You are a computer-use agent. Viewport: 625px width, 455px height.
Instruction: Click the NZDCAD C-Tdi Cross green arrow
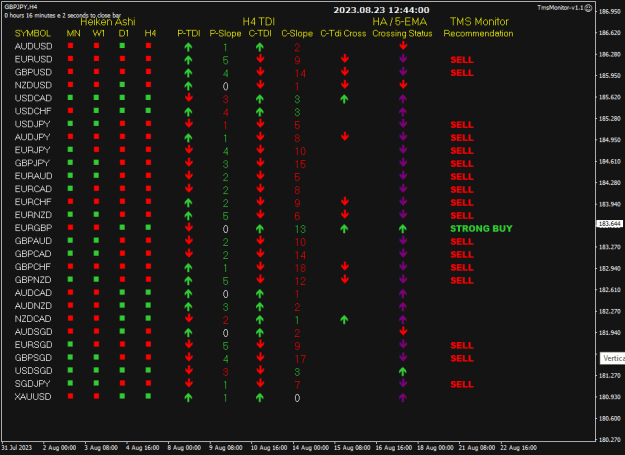tap(344, 320)
